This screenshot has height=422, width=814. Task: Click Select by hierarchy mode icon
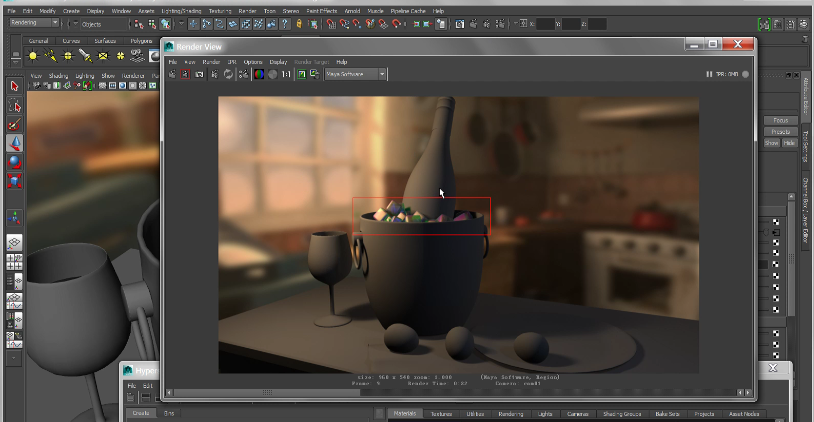[139, 24]
